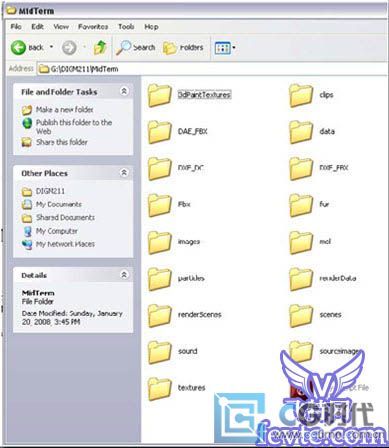Toggle the Folders tree pane
Screen dimensions: 389x448
pos(183,48)
